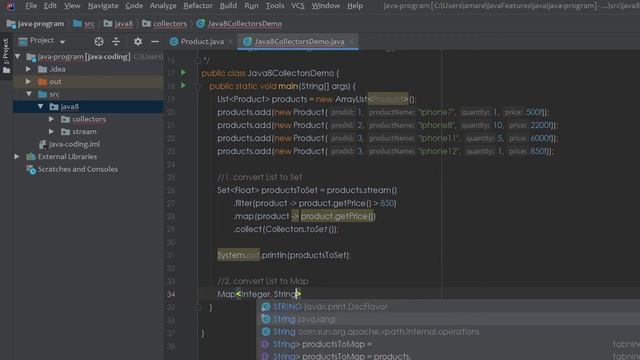The height and width of the screenshot is (360, 640).
Task: Click the java8 breadcrumb
Action: coord(118,24)
